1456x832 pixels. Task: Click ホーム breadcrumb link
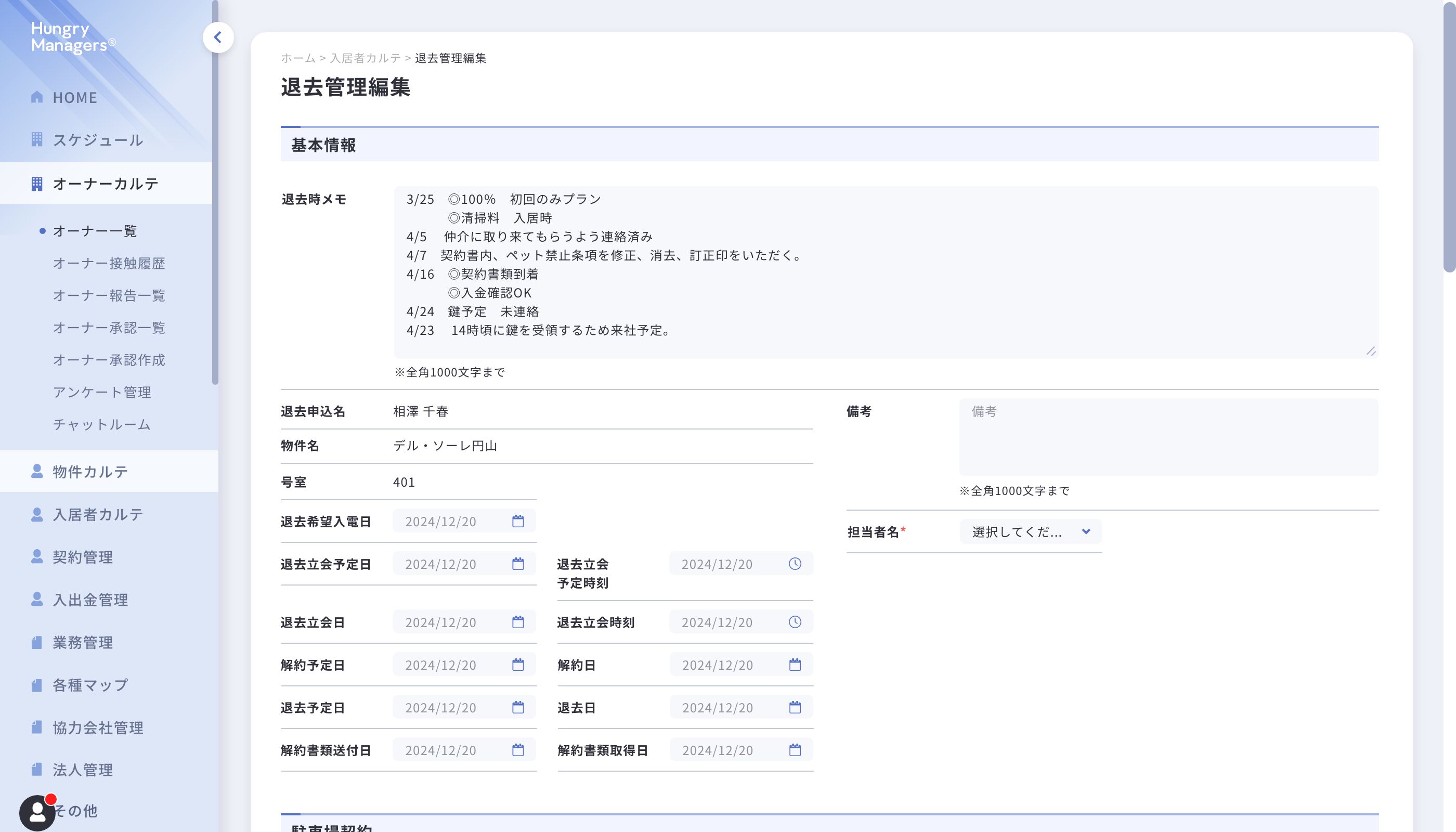298,58
